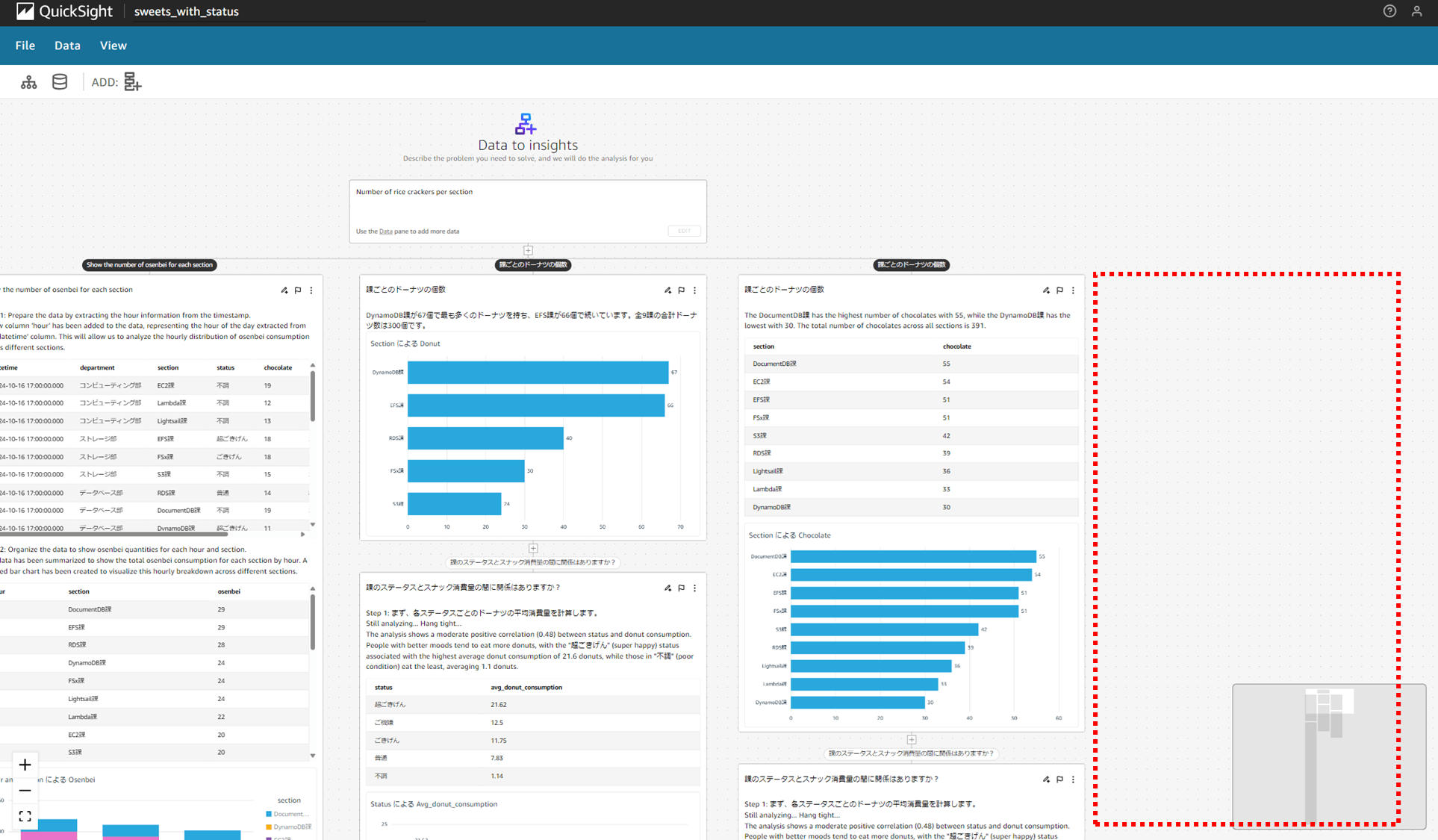Click the edit pen icon on the avg_donut_consumption table card
The height and width of the screenshot is (840, 1438).
point(667,588)
